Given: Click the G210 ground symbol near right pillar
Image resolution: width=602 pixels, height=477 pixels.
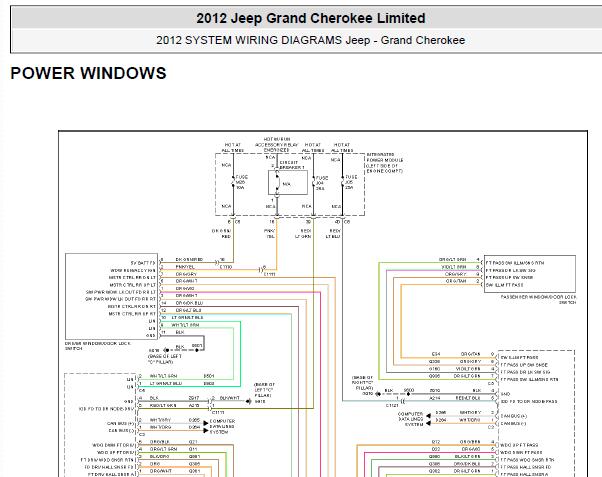Looking at the screenshot, I should point(378,394).
